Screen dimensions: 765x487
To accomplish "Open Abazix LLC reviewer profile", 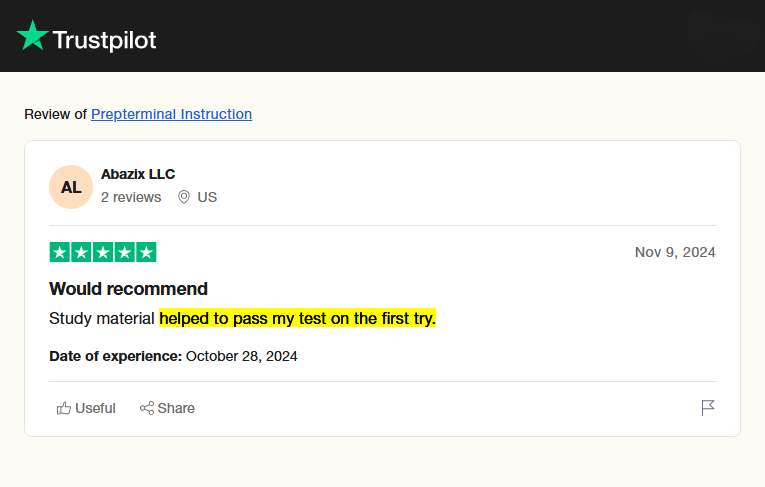I will (138, 174).
